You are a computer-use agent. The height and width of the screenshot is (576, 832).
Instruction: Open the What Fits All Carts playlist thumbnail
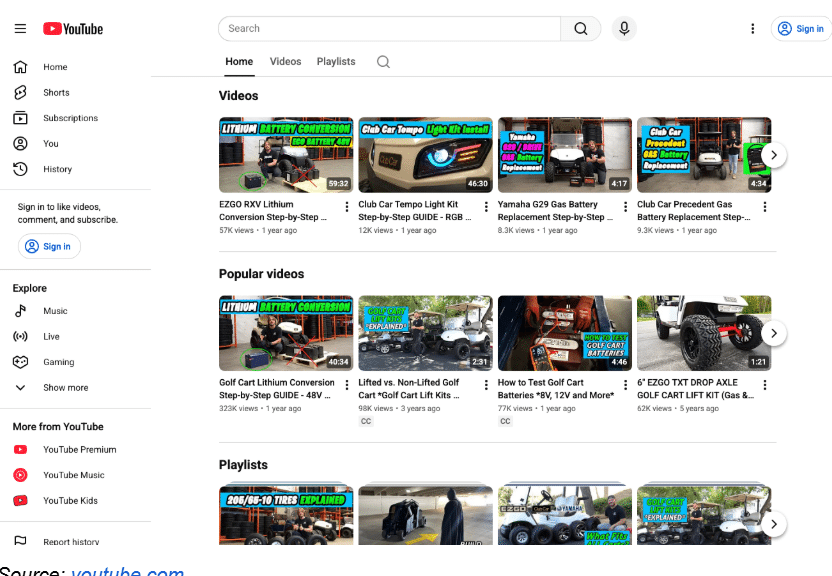[565, 513]
